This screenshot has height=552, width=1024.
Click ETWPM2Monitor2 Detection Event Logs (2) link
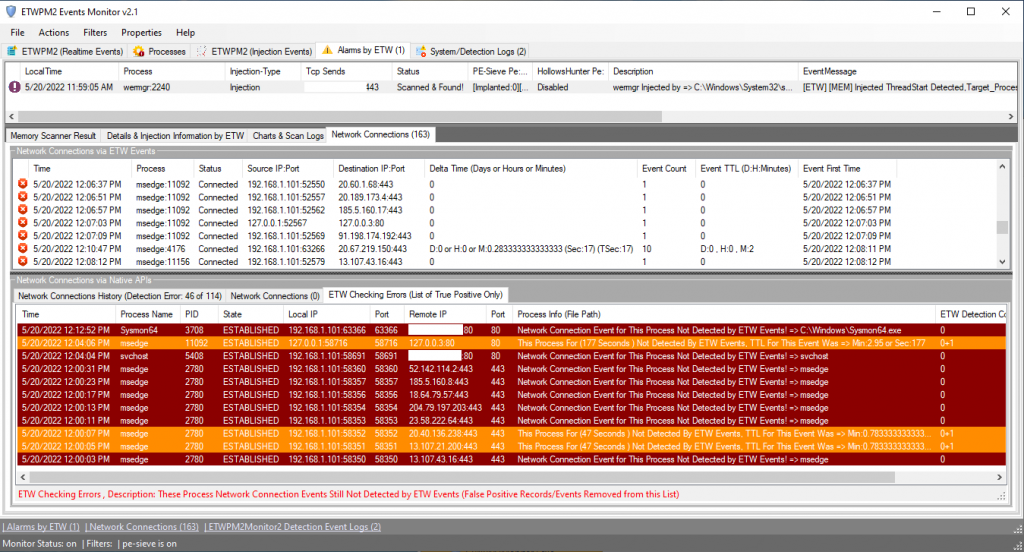[294, 527]
